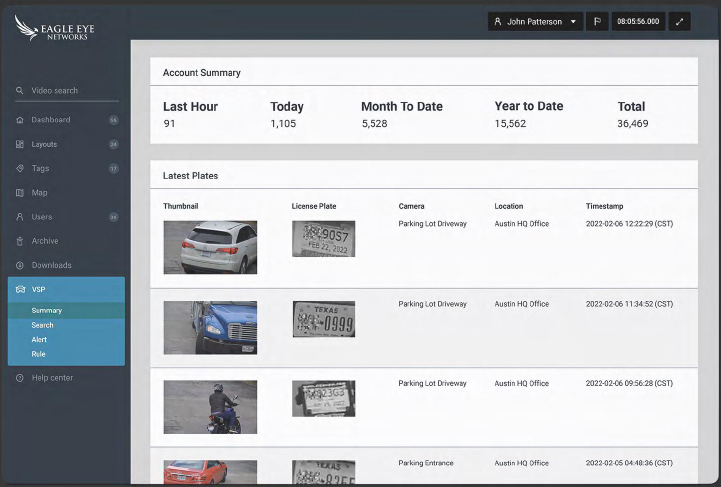Click the Tags count badge
The width and height of the screenshot is (721, 487).
pyautogui.click(x=114, y=168)
